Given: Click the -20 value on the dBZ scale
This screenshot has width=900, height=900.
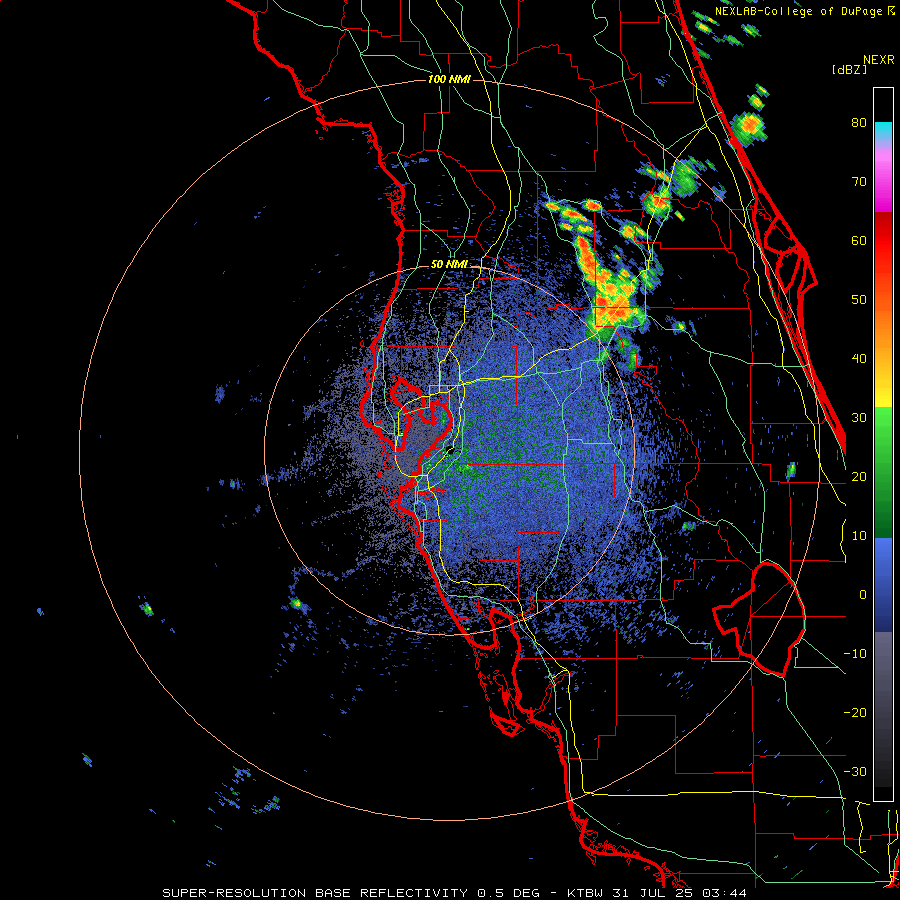Looking at the screenshot, I should pos(855,713).
